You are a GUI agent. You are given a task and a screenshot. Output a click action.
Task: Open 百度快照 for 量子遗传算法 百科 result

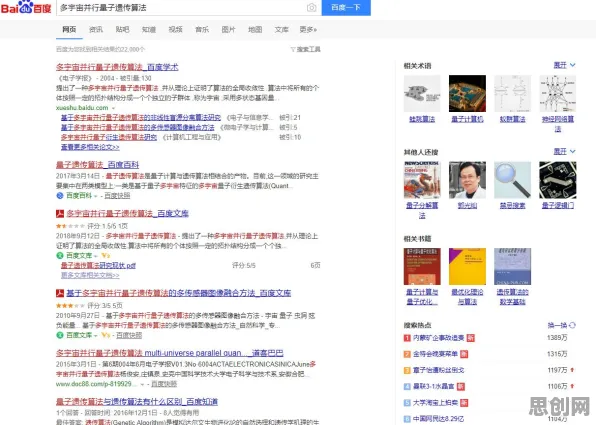pyautogui.click(x=117, y=196)
